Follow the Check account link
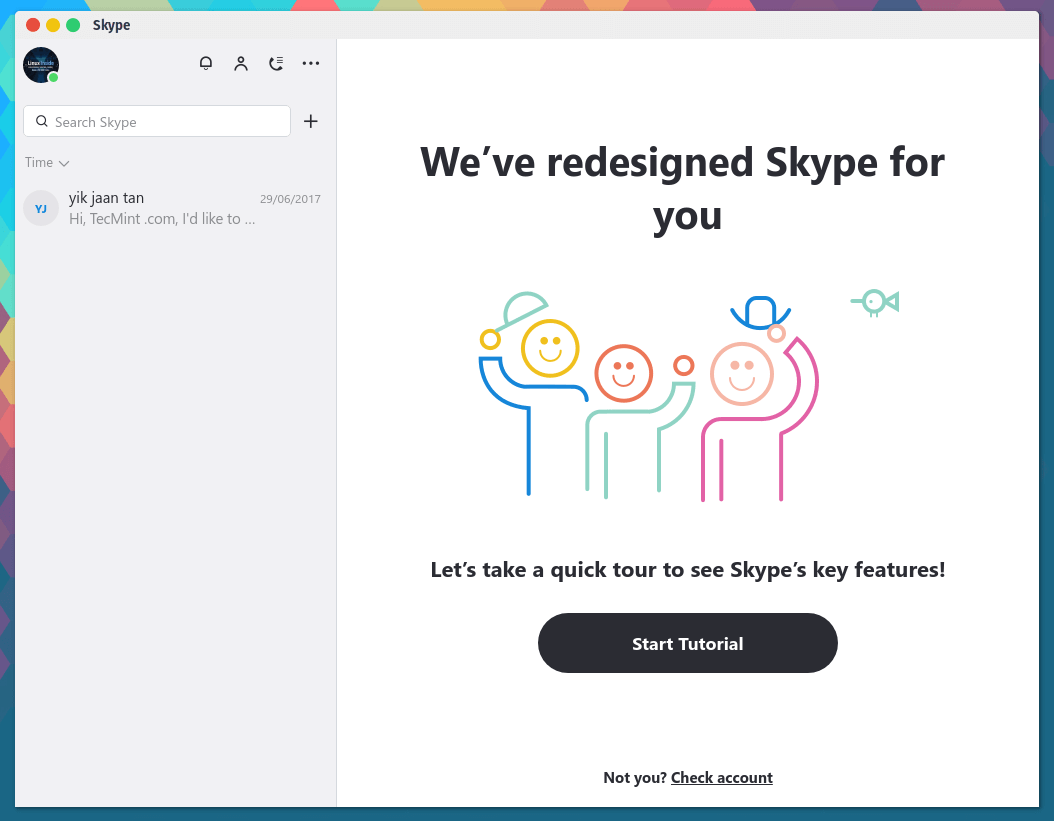Image resolution: width=1054 pixels, height=821 pixels. (721, 777)
